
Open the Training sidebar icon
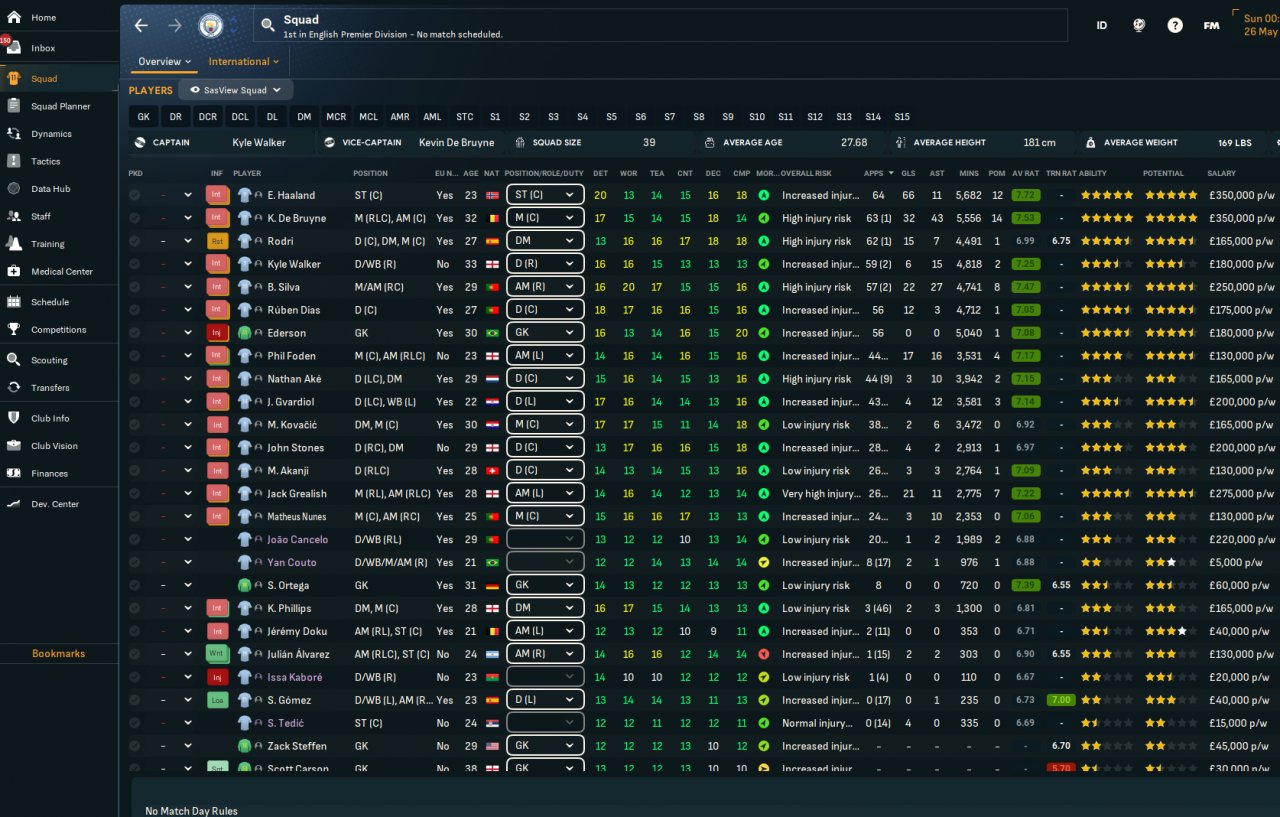[x=13, y=244]
